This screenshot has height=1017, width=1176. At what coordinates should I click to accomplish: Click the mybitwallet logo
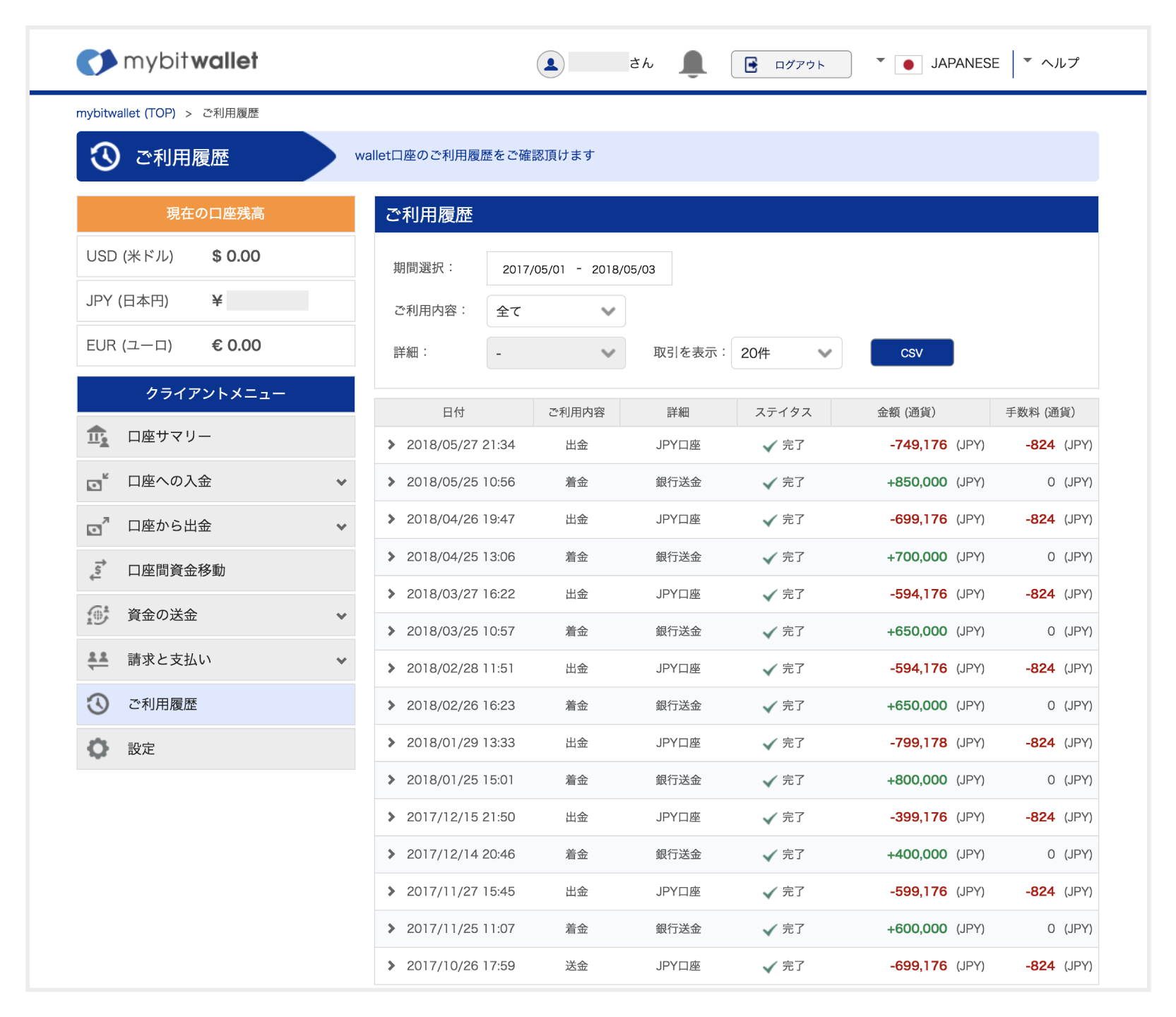point(167,61)
